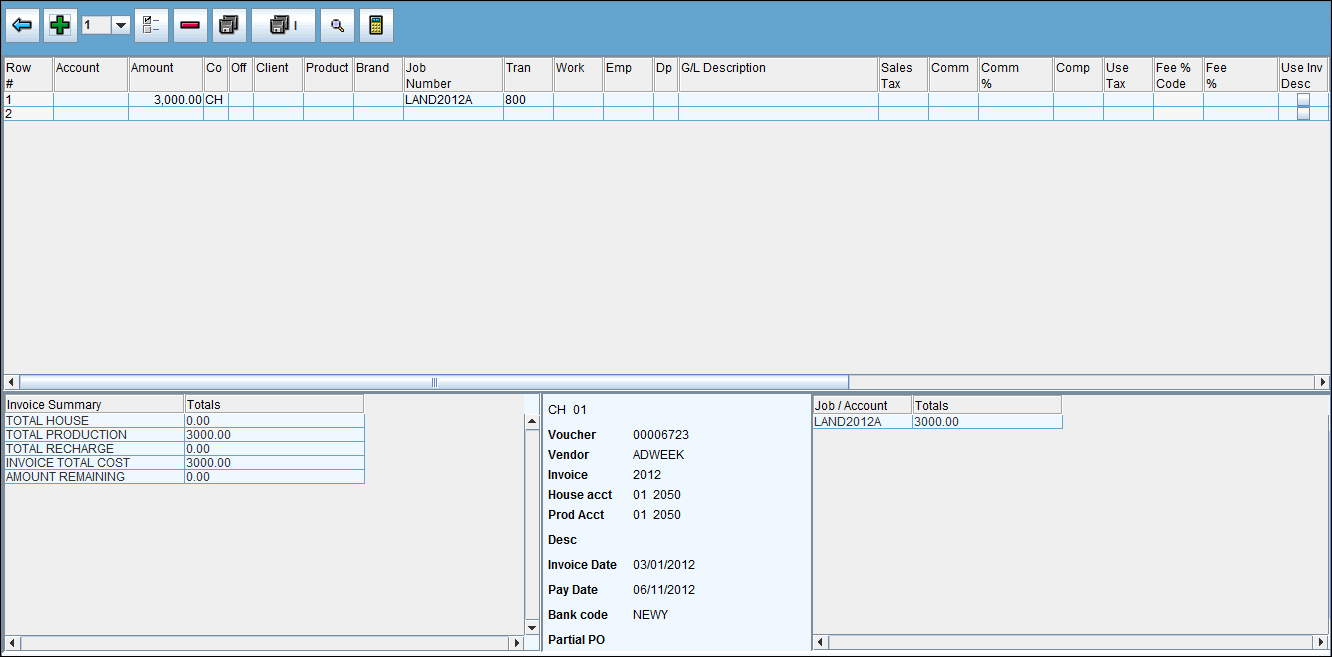Toggle Use Inv Desc checkbox in row 2
The height and width of the screenshot is (657, 1332).
[1303, 114]
